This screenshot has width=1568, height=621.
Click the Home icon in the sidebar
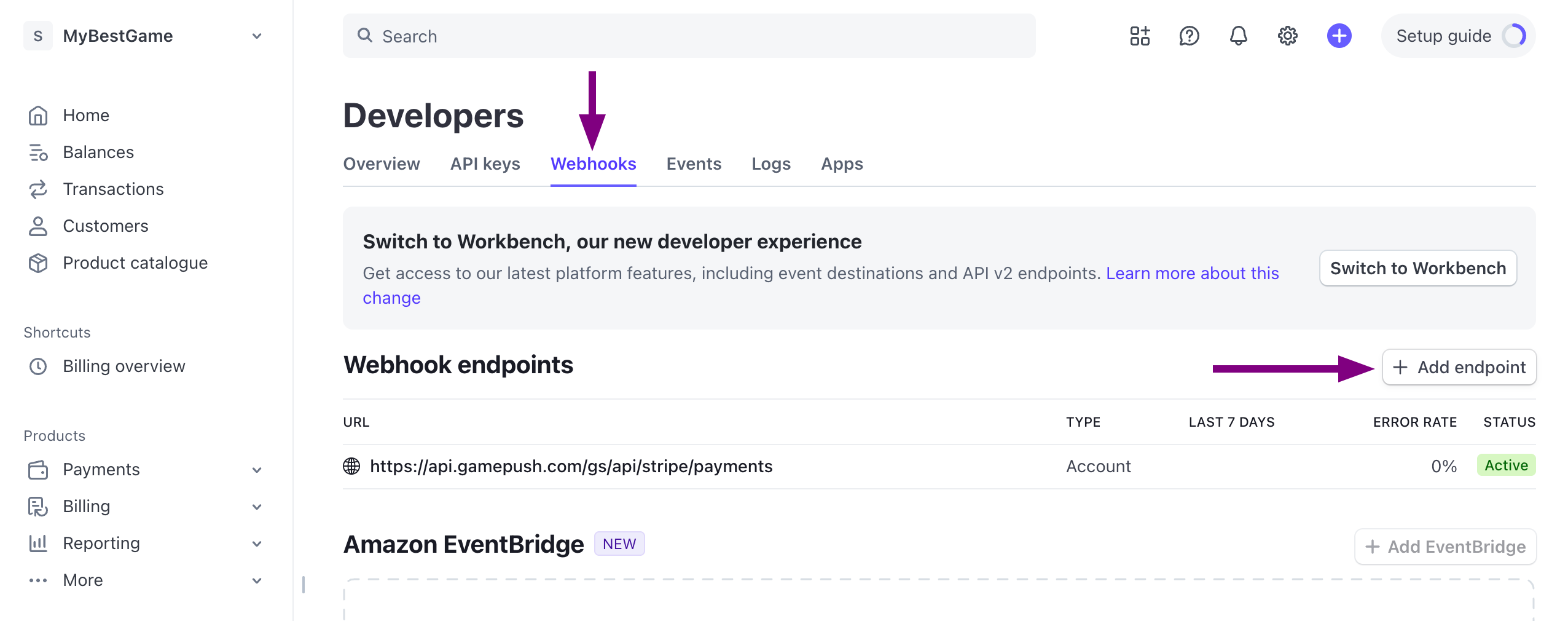click(38, 116)
